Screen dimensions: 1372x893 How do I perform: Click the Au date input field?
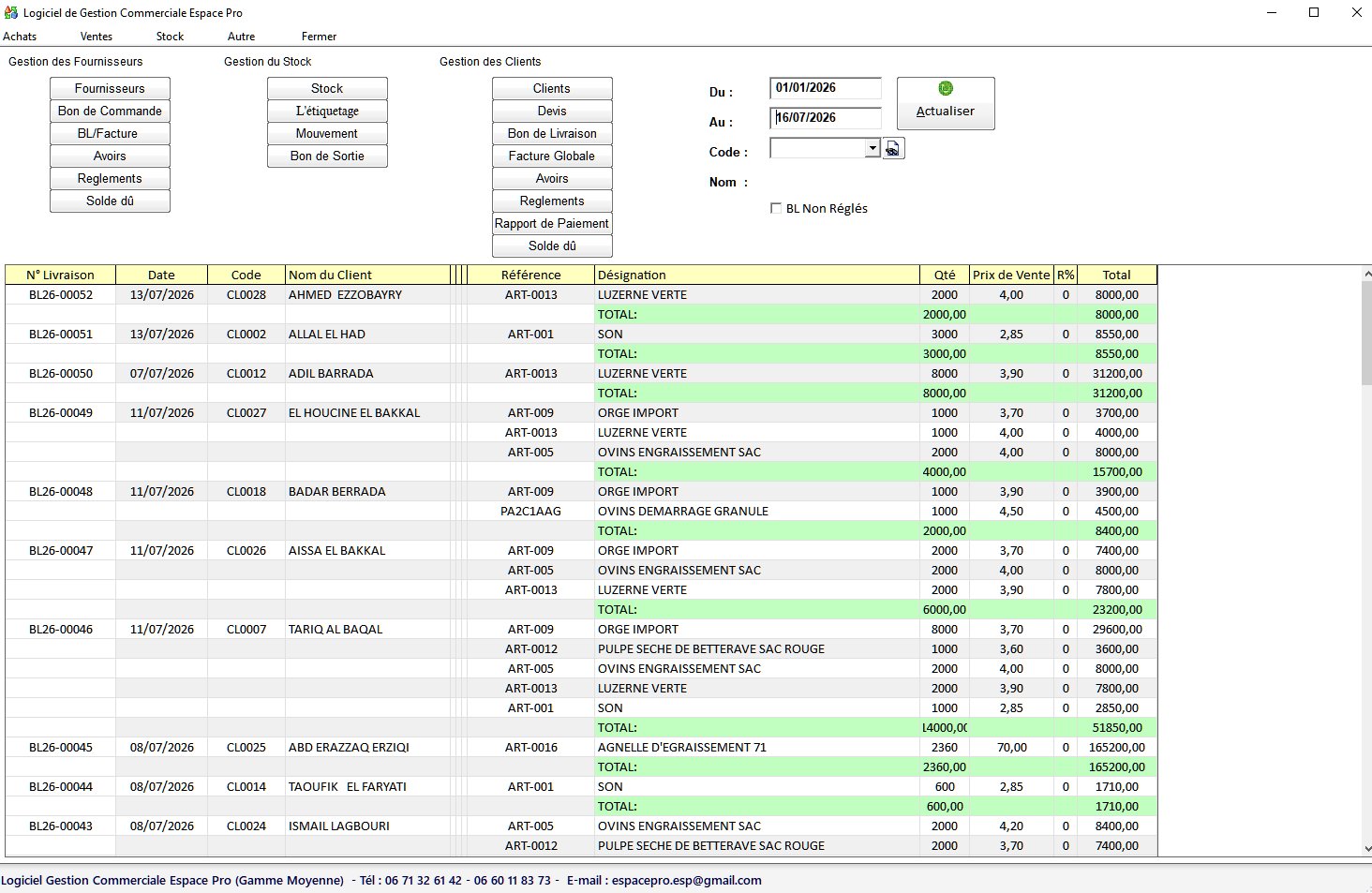(x=826, y=118)
